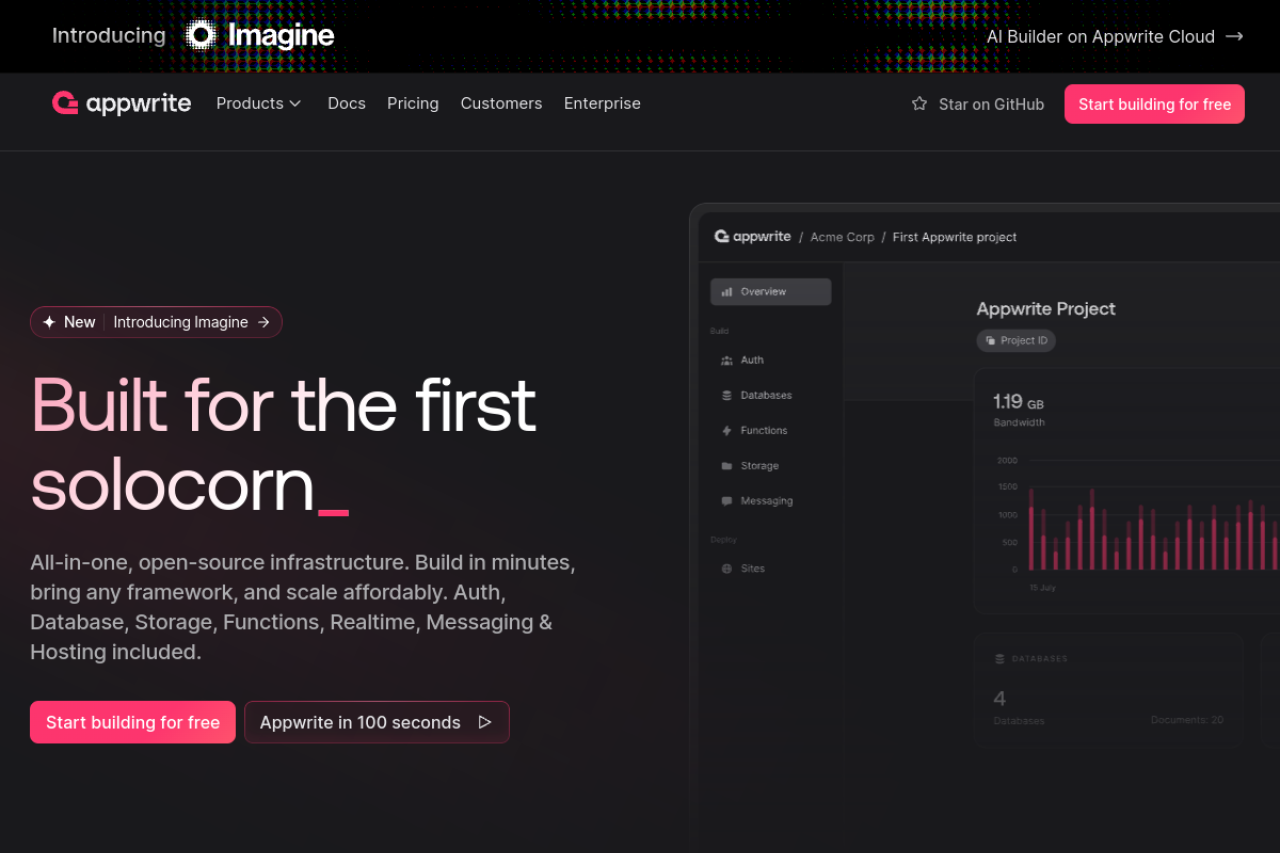This screenshot has width=1280, height=853.
Task: Click the Messaging chat bubble icon
Action: 727,501
